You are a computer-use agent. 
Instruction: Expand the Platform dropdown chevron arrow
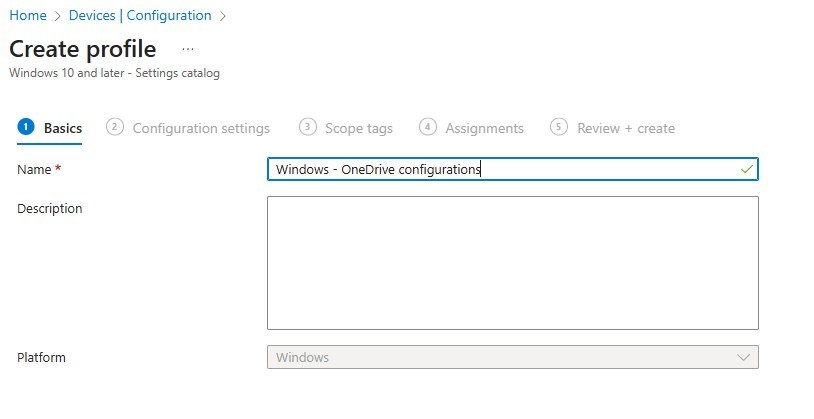click(x=743, y=357)
